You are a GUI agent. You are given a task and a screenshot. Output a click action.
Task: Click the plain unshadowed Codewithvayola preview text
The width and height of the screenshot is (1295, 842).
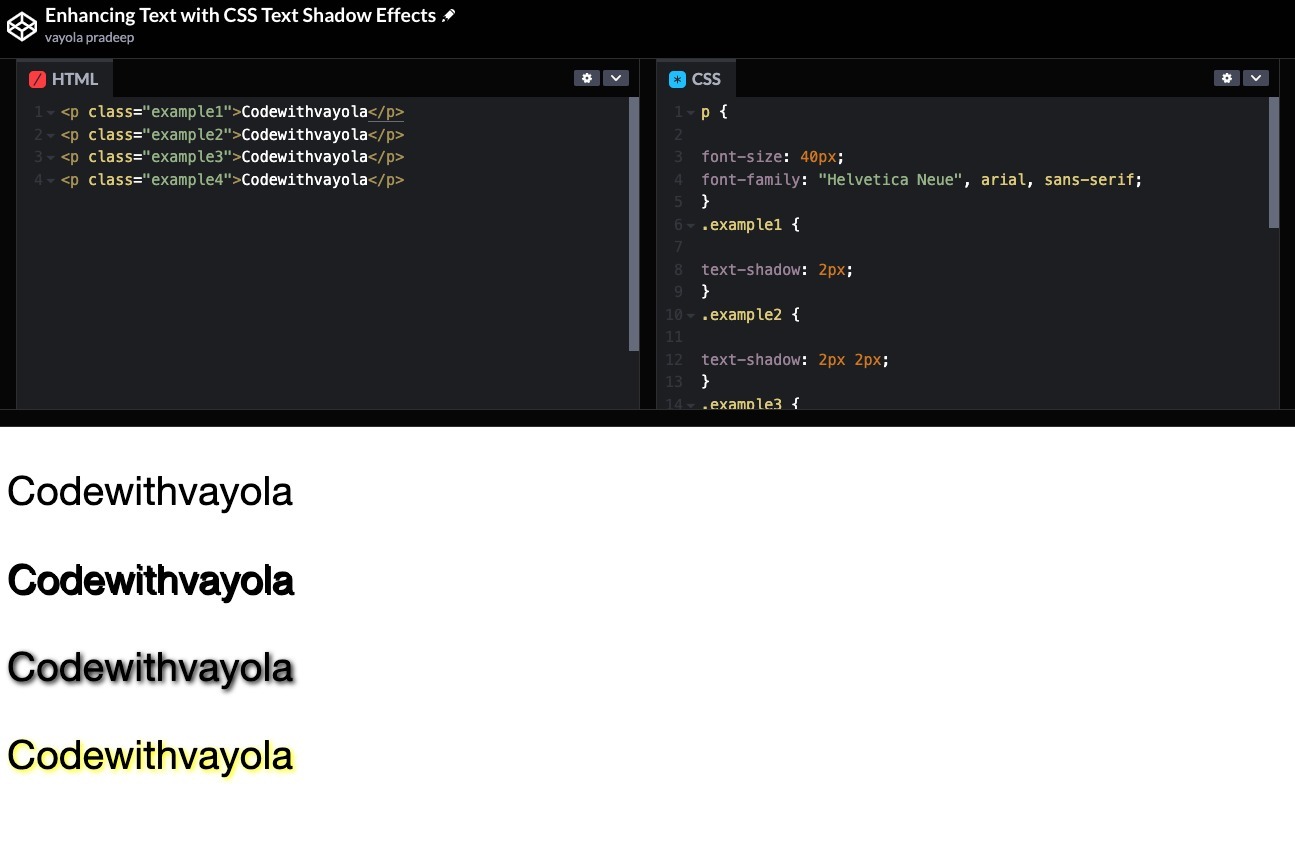click(150, 492)
